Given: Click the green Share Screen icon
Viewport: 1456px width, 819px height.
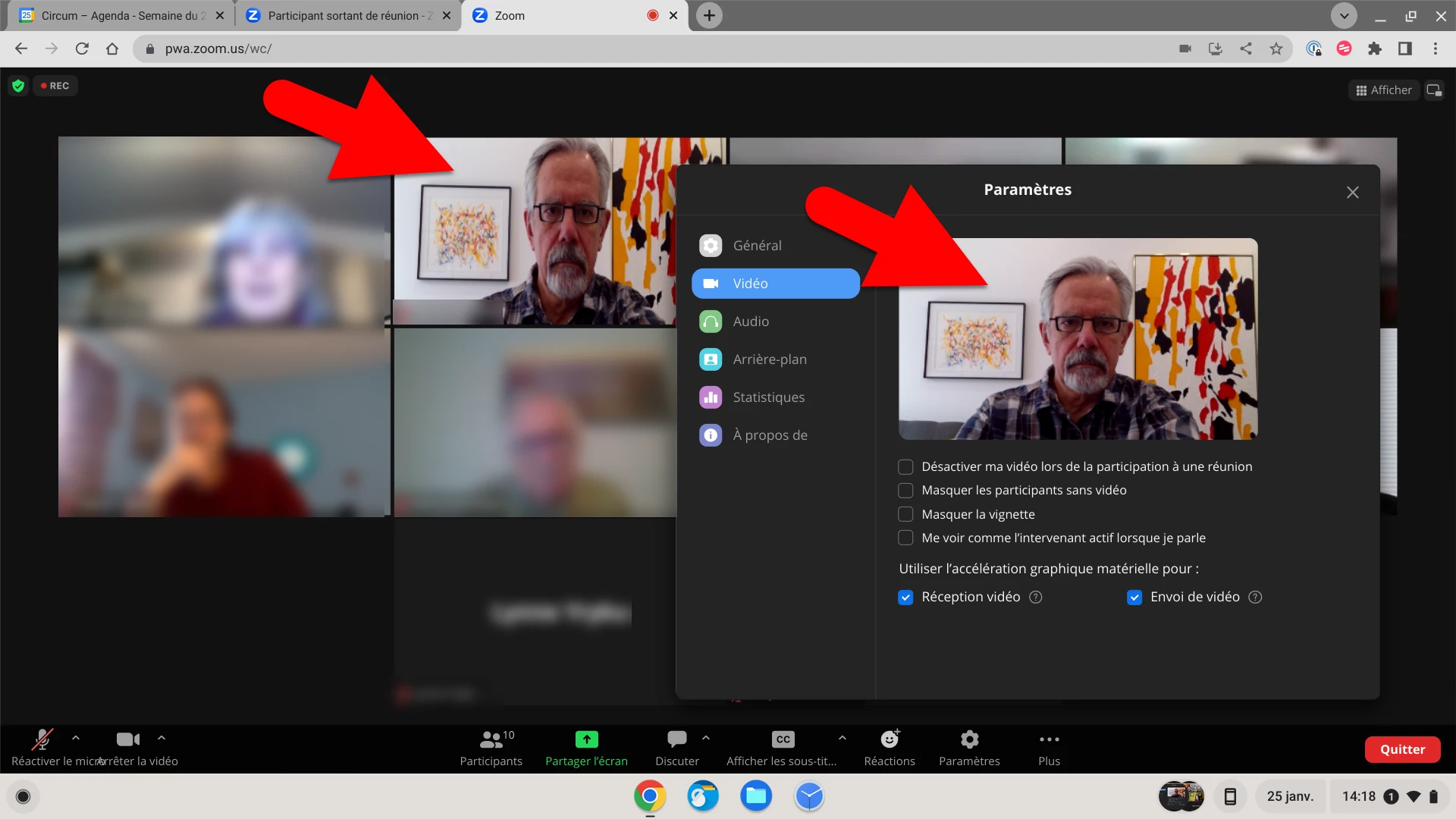Looking at the screenshot, I should click(x=586, y=739).
